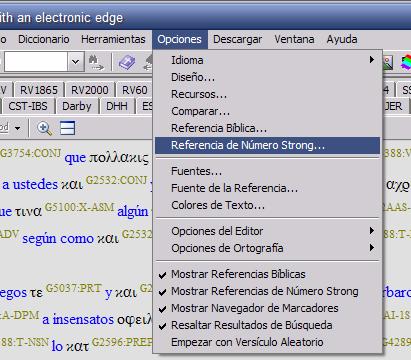Select Referencia Bíblica... menu item
The width and height of the screenshot is (411, 360).
click(267, 128)
